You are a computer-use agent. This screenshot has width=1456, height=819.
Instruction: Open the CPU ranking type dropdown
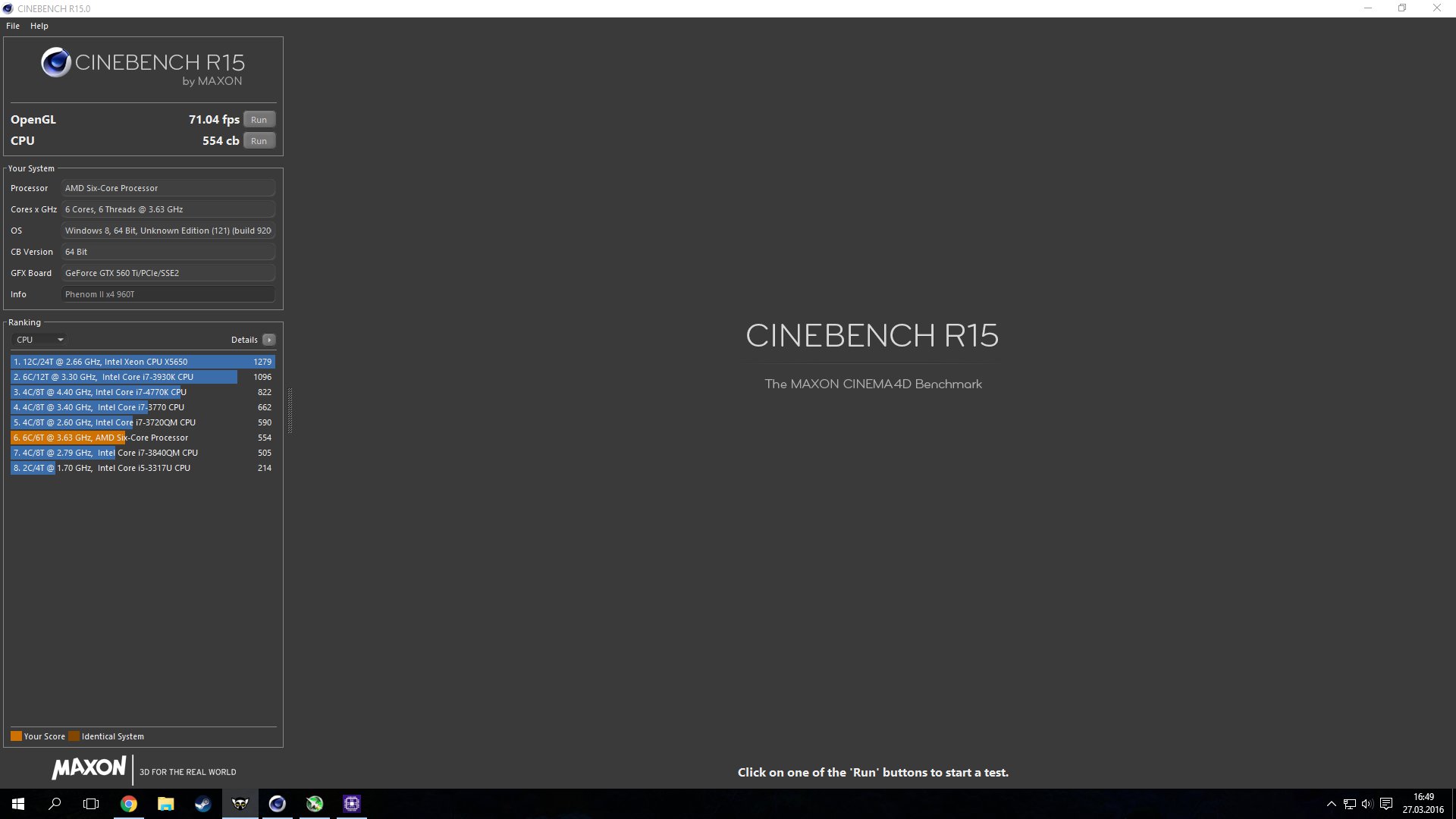(x=39, y=340)
